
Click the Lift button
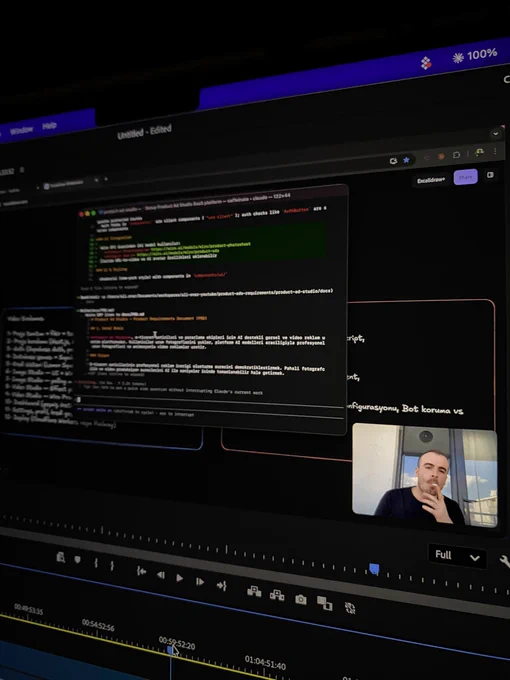pyautogui.click(x=254, y=591)
